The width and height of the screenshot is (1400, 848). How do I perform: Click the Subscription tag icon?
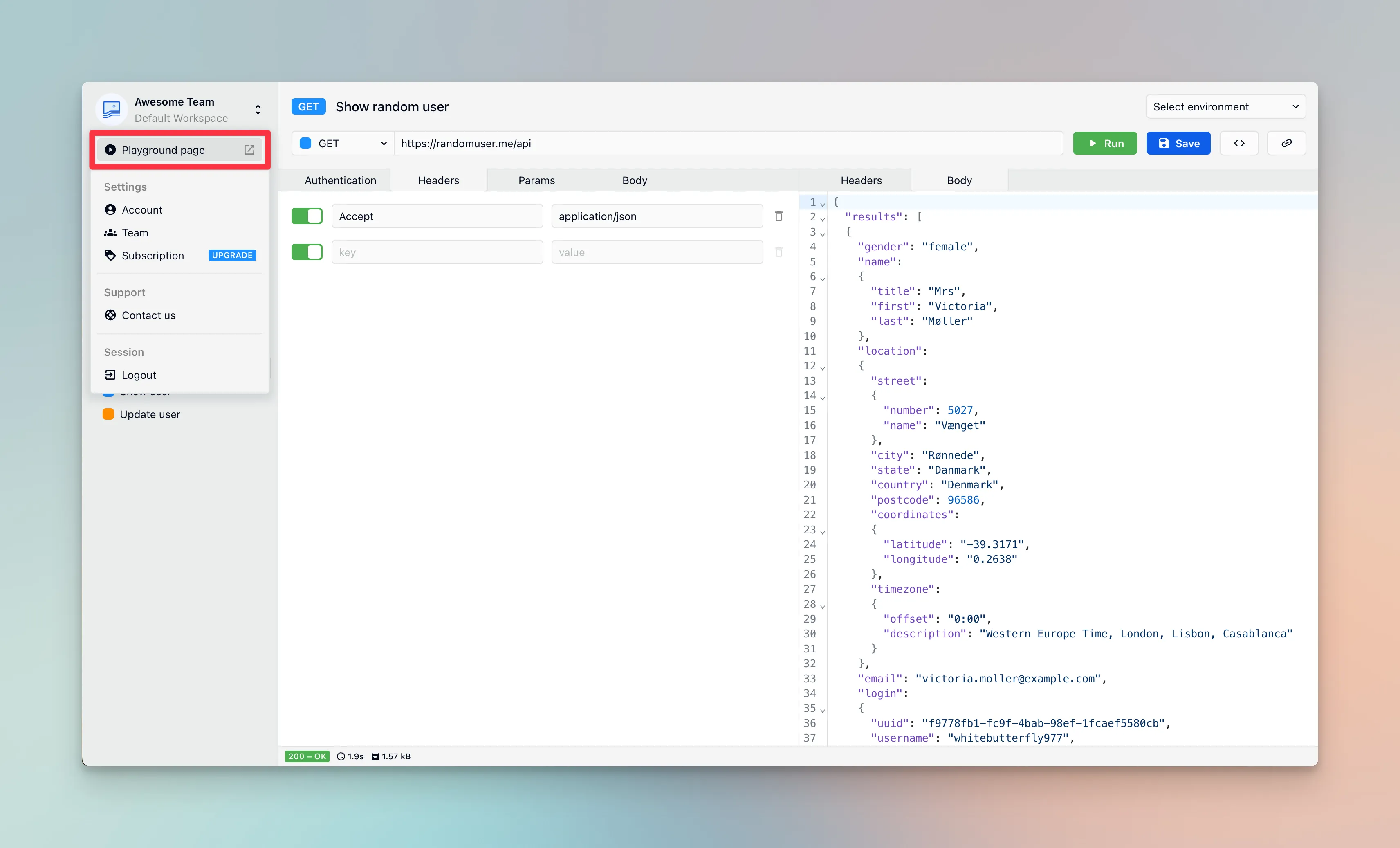(x=110, y=255)
